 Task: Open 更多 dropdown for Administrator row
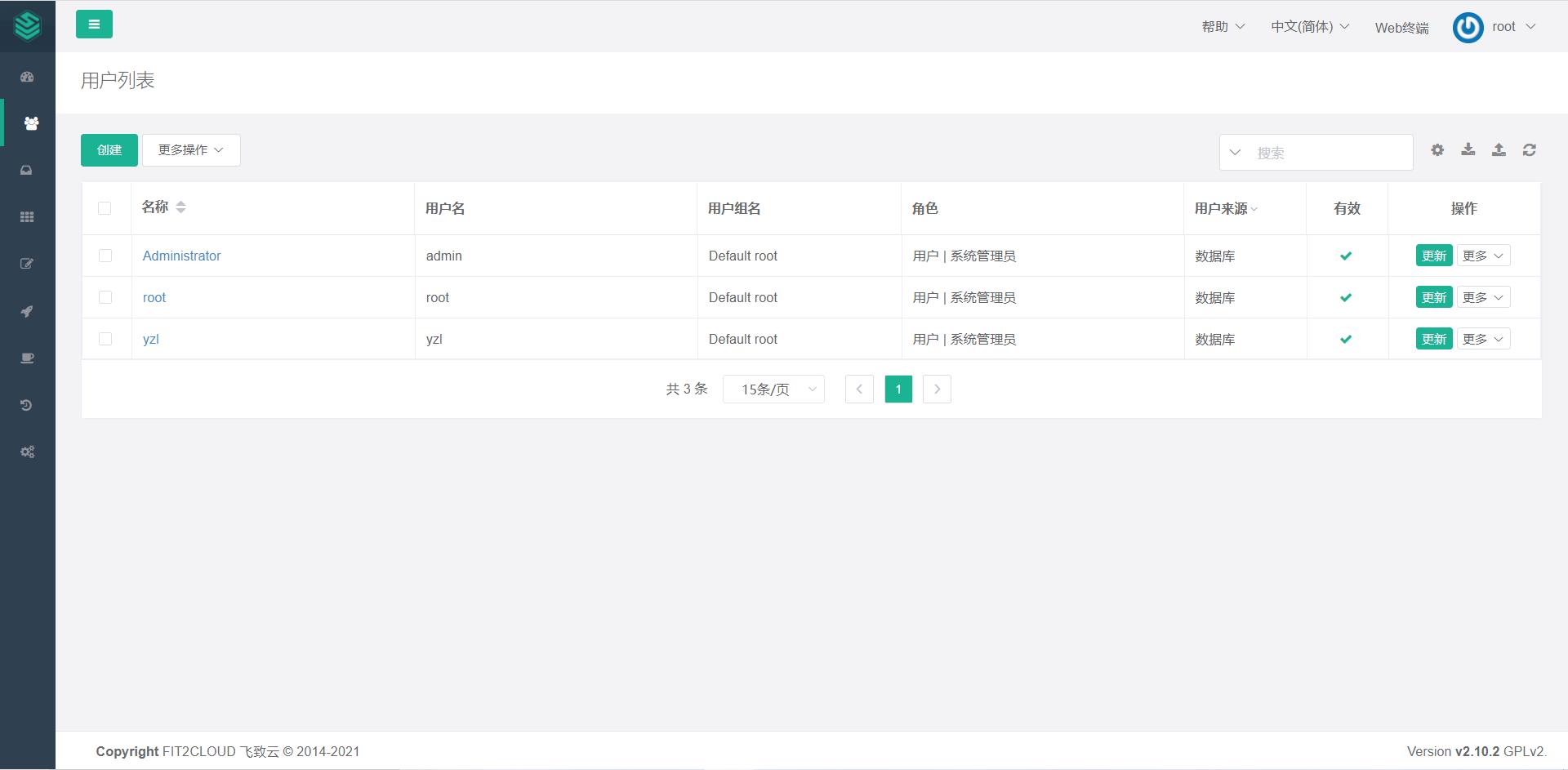coord(1483,256)
